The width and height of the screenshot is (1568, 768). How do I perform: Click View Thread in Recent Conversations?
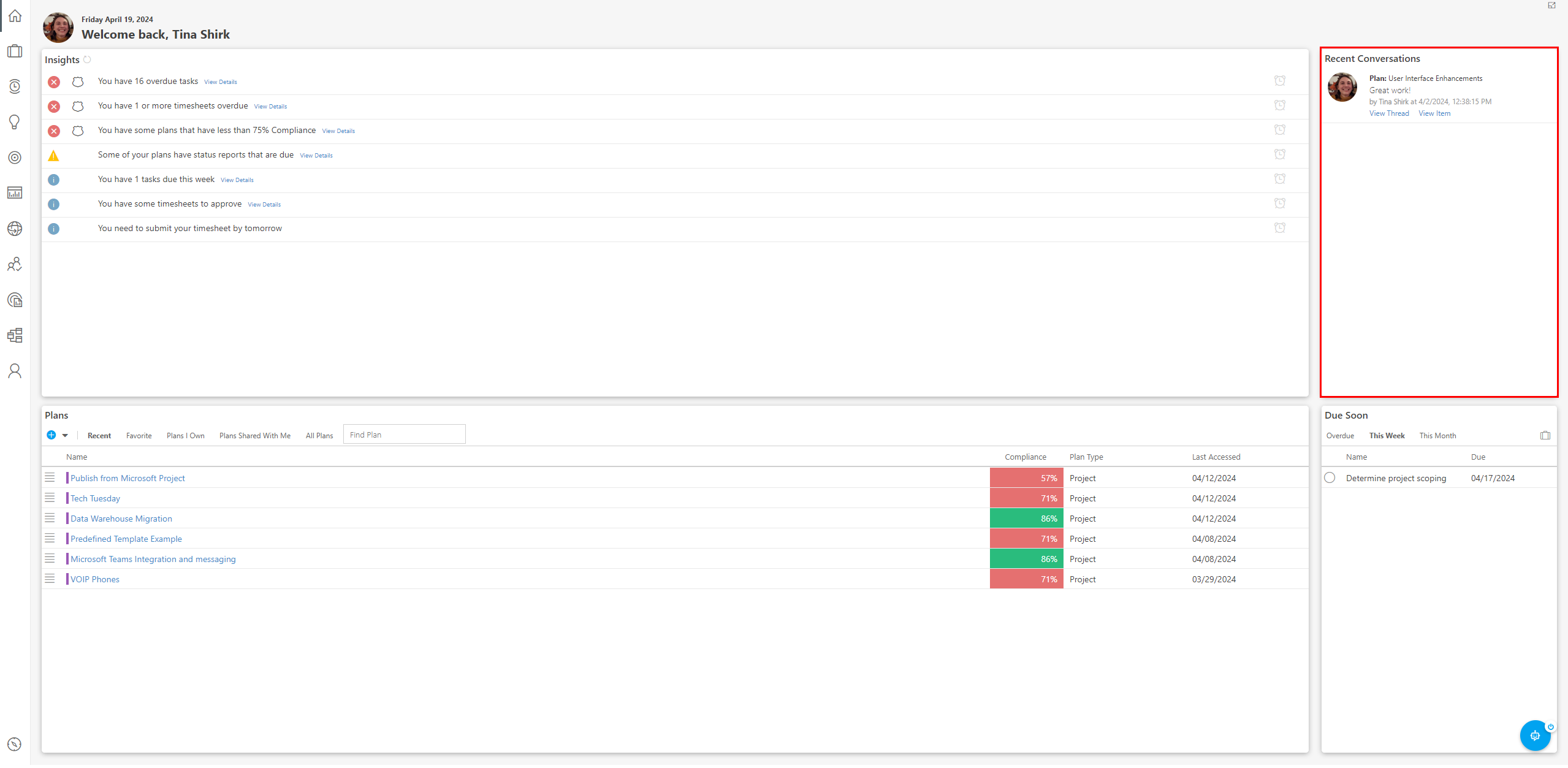point(1389,113)
